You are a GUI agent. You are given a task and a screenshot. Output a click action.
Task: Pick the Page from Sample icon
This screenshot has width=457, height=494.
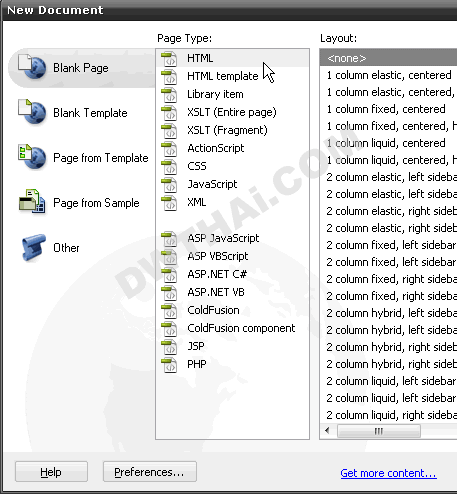click(x=32, y=201)
